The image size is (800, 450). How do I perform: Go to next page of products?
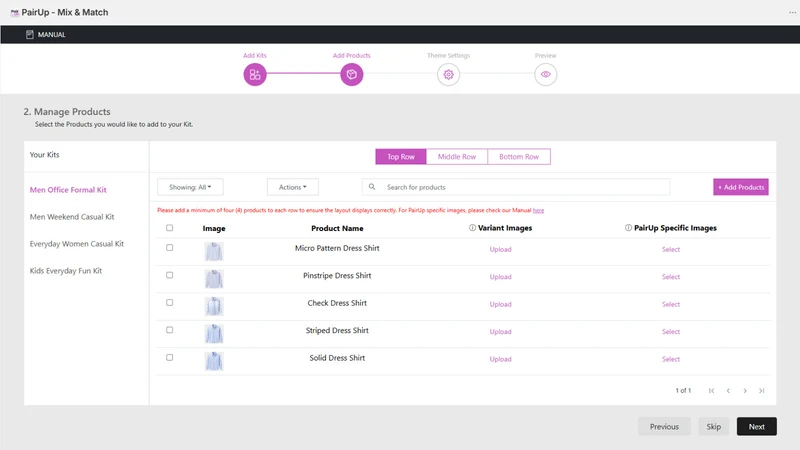(x=745, y=391)
